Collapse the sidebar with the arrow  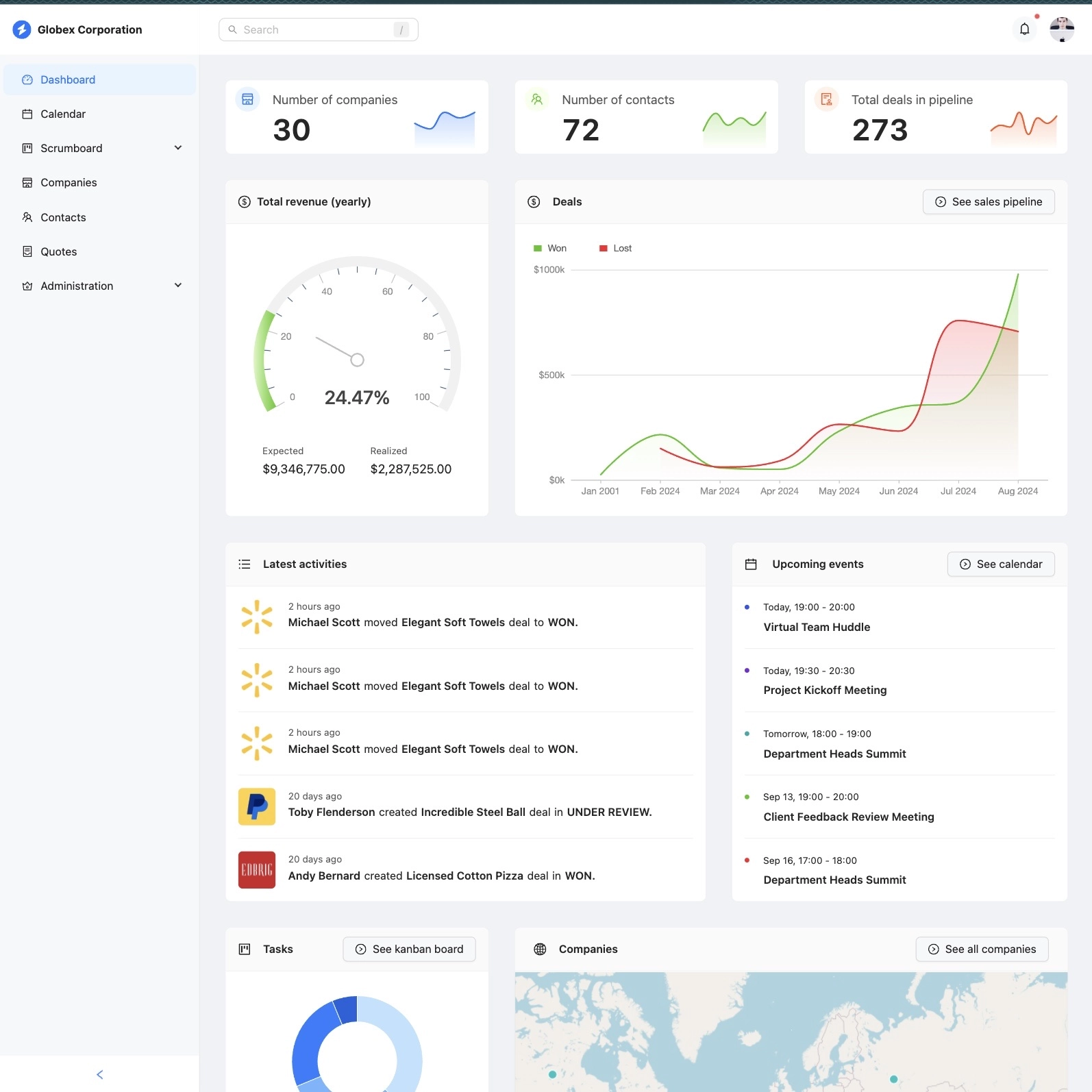100,1074
